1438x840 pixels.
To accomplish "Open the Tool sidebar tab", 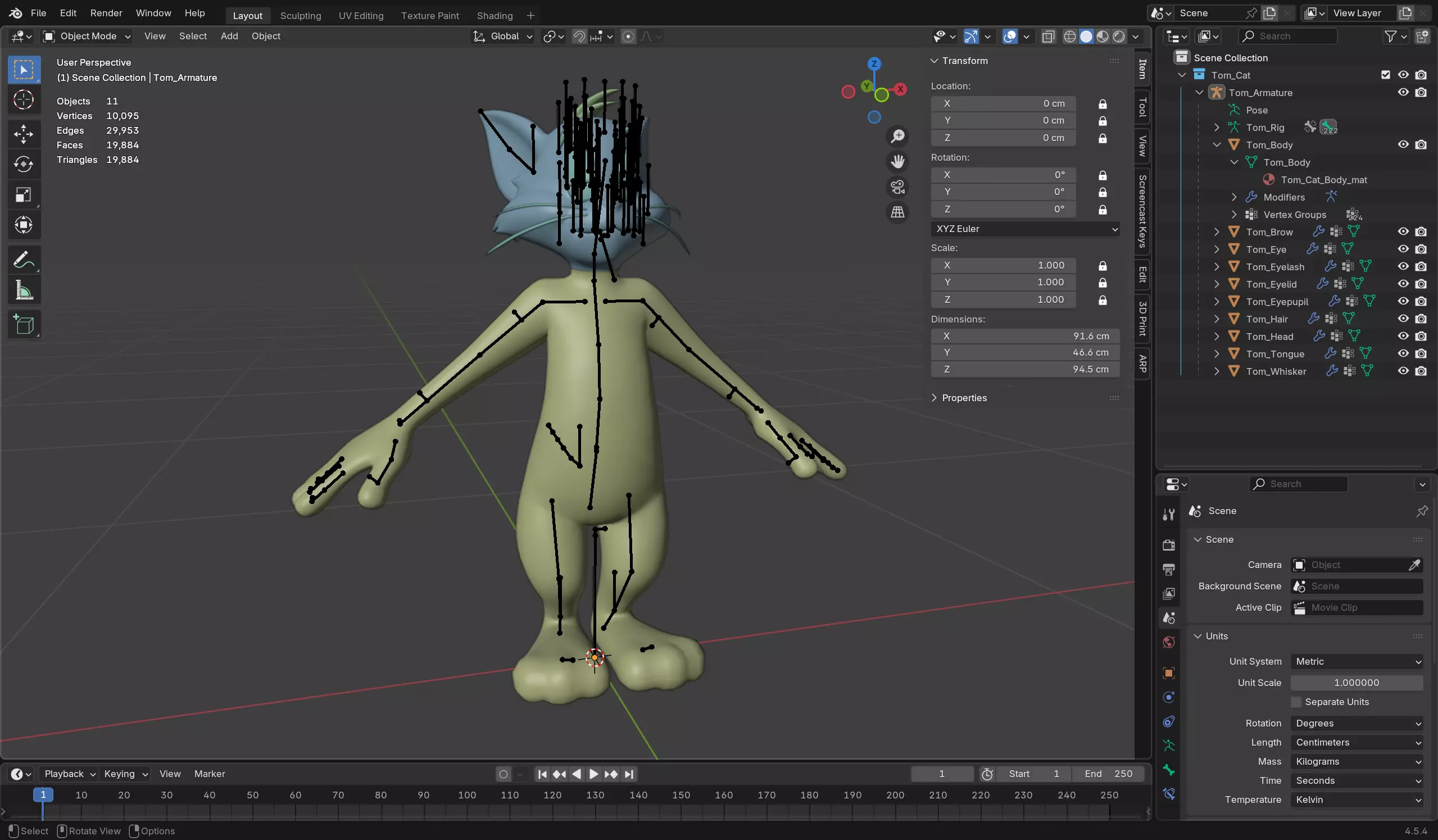I will [1142, 107].
